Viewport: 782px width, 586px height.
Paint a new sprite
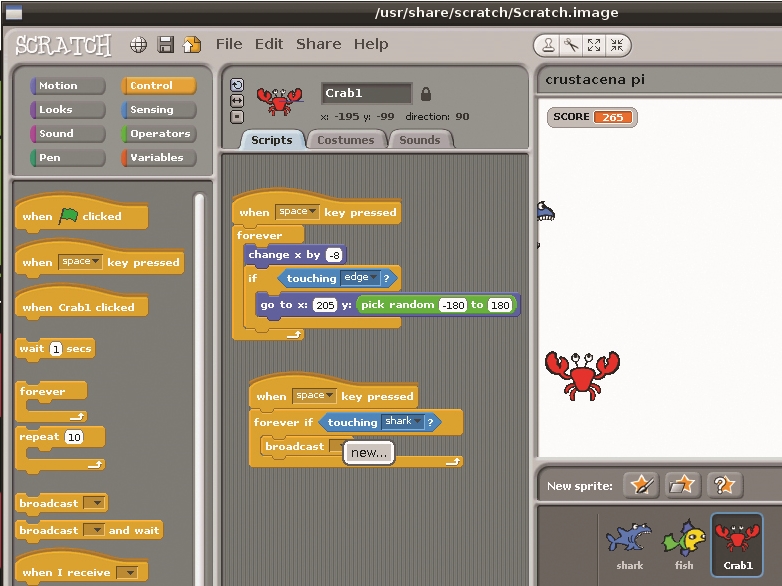[641, 485]
